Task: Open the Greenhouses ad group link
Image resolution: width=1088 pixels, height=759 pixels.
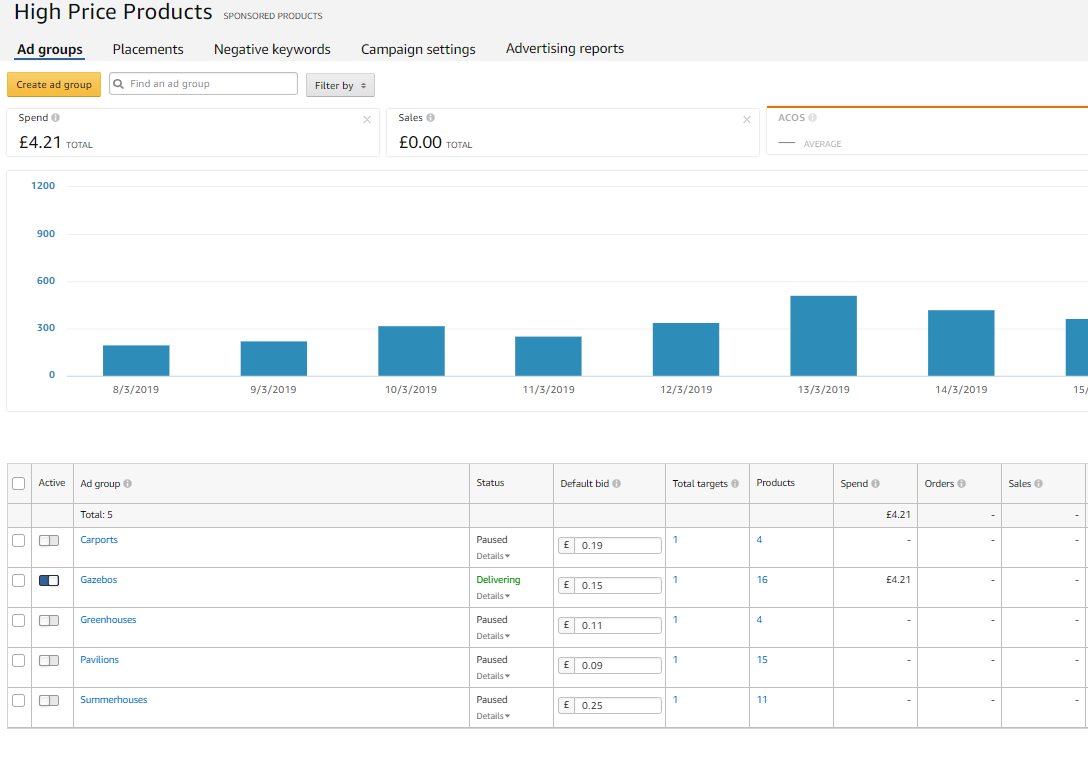Action: 108,620
